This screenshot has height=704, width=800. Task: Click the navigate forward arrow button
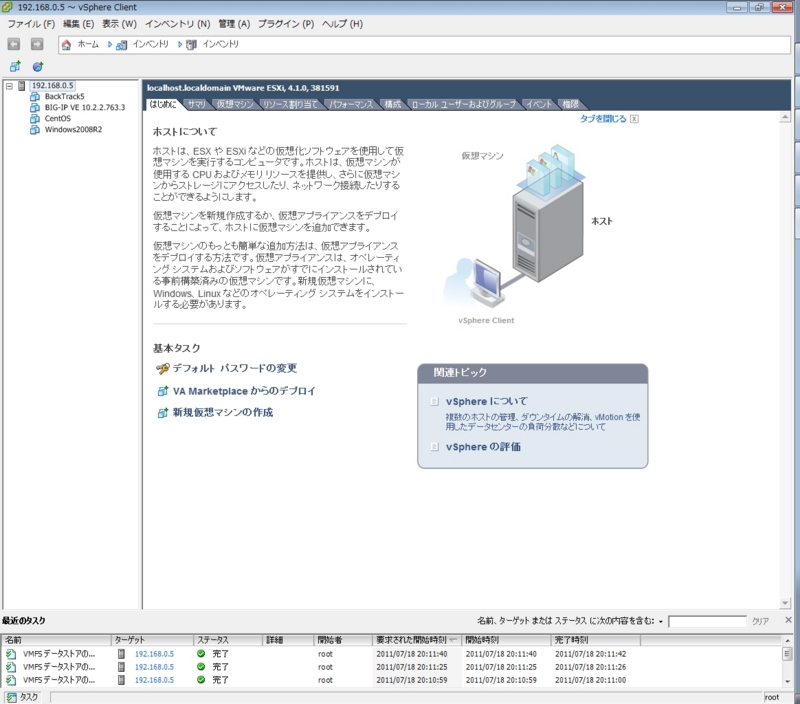(x=37, y=44)
